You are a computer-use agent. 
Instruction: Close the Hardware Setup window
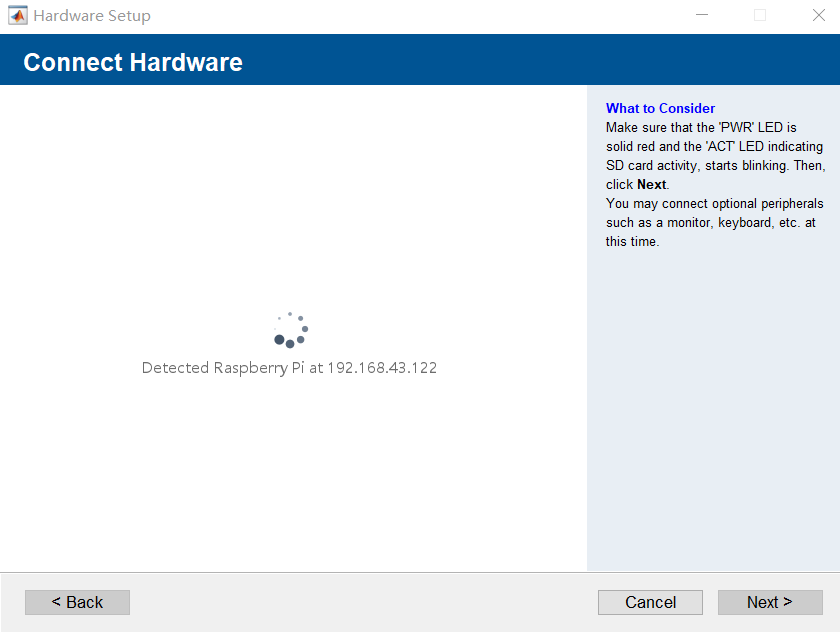[817, 15]
